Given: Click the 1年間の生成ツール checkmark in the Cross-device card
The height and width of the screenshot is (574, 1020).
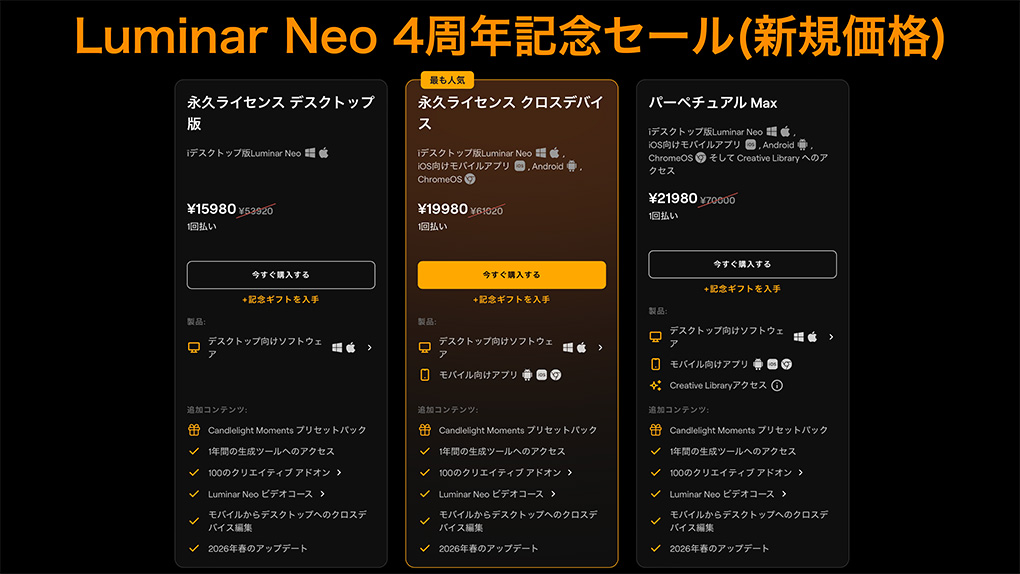Looking at the screenshot, I should [x=425, y=451].
